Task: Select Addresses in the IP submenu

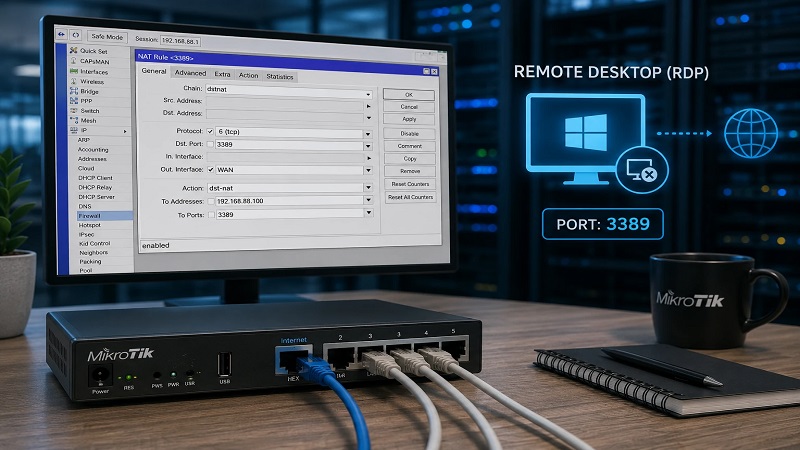Action: [x=92, y=159]
